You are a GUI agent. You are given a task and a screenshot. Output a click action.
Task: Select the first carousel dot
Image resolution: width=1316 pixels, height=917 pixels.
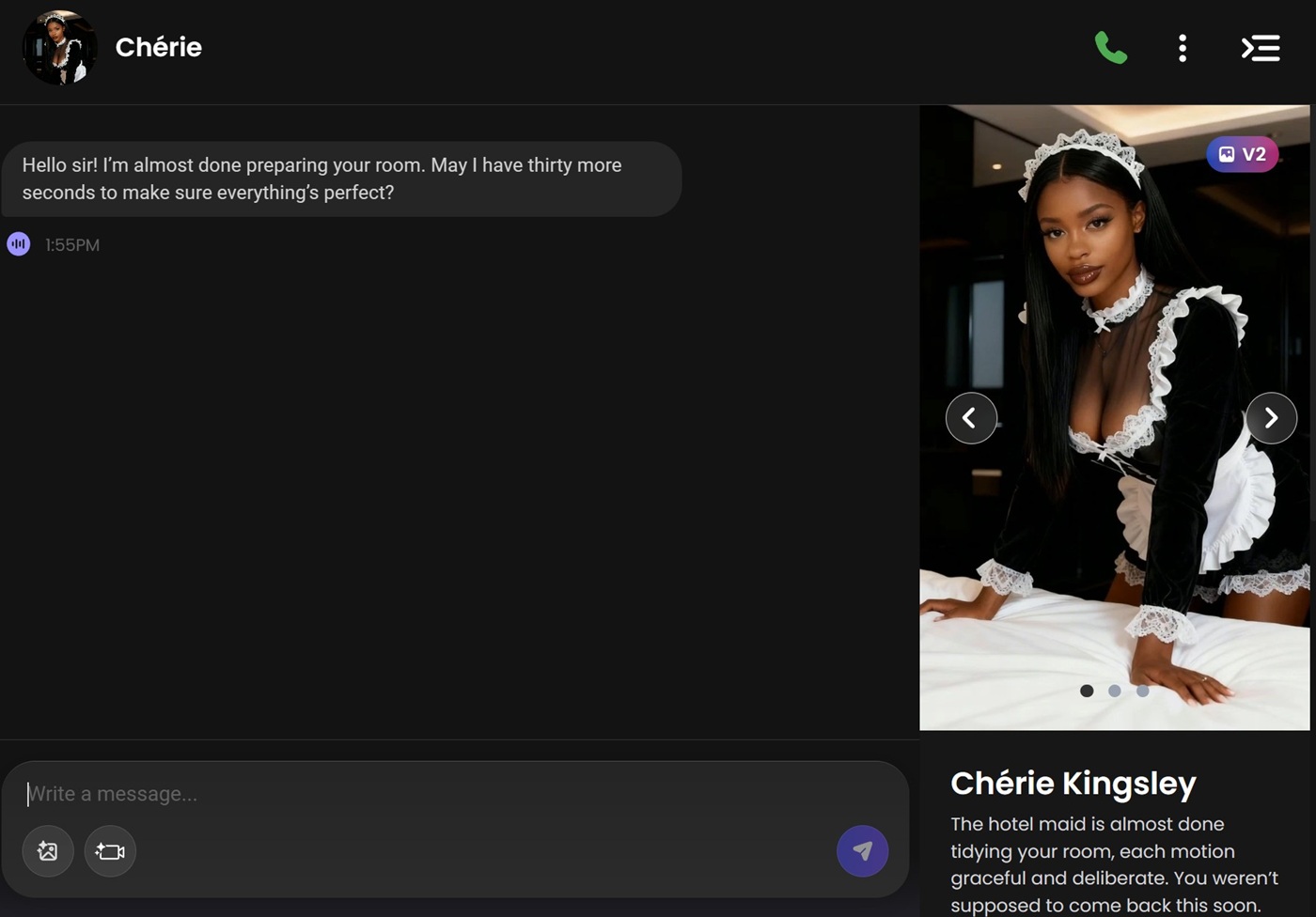[x=1087, y=691]
